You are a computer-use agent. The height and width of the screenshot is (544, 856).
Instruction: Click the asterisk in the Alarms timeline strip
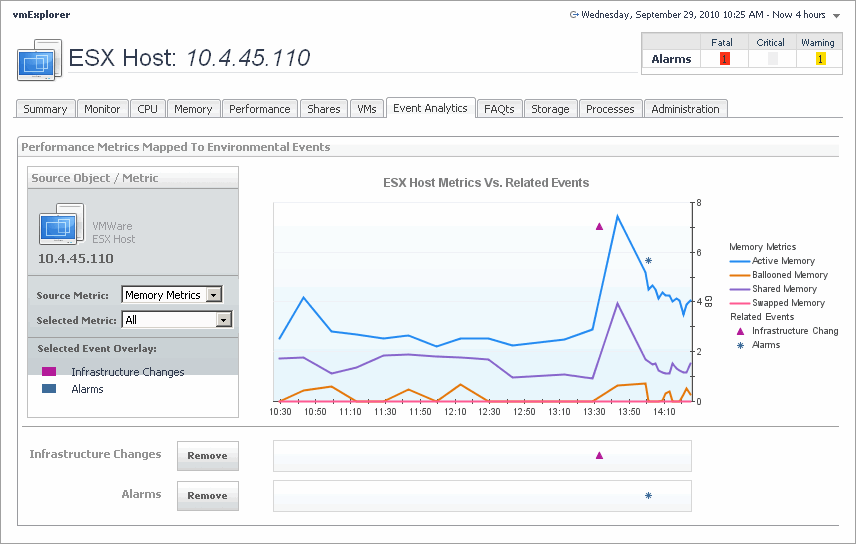pyautogui.click(x=648, y=495)
